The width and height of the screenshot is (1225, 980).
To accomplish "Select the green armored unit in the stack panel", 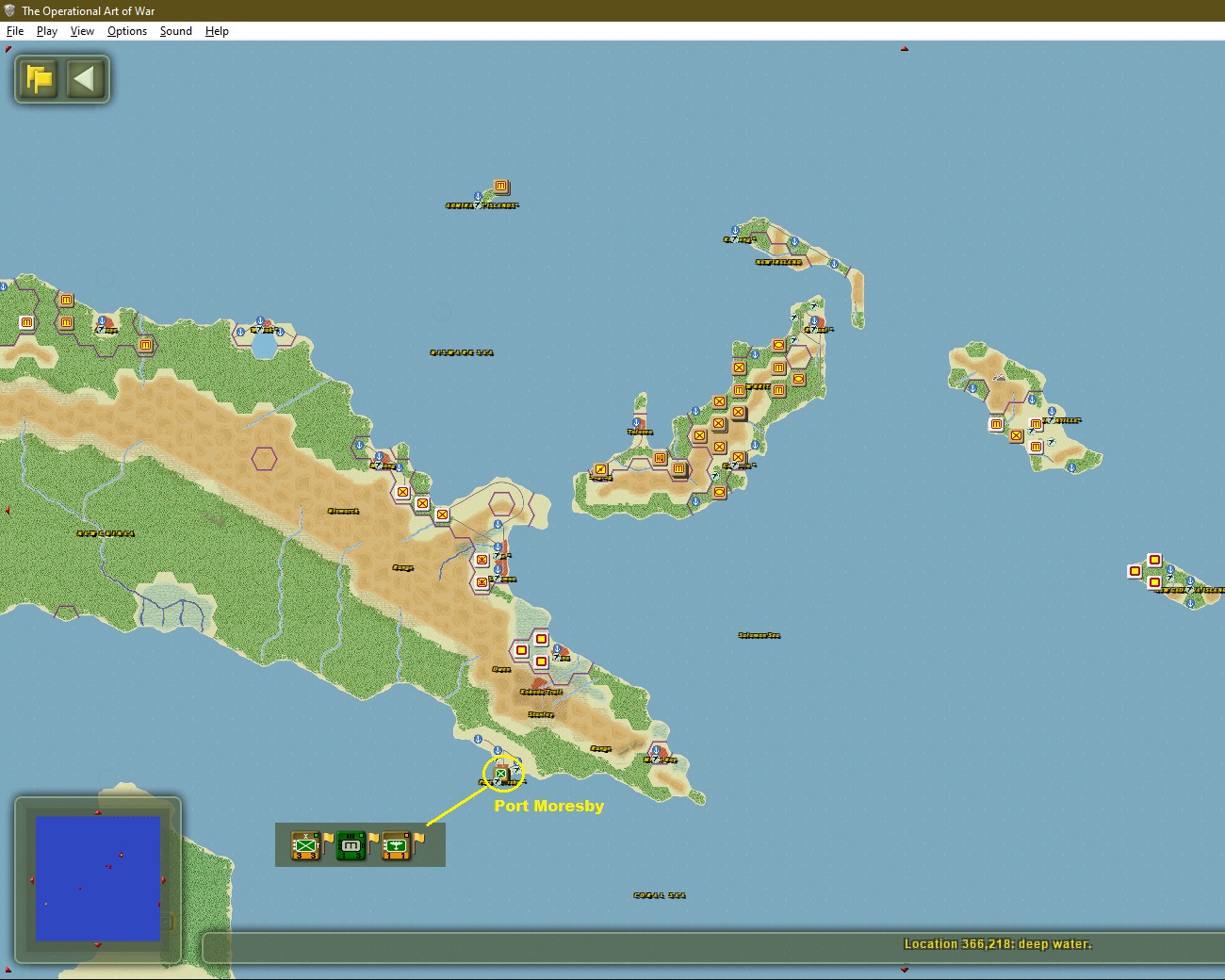I will pos(351,845).
